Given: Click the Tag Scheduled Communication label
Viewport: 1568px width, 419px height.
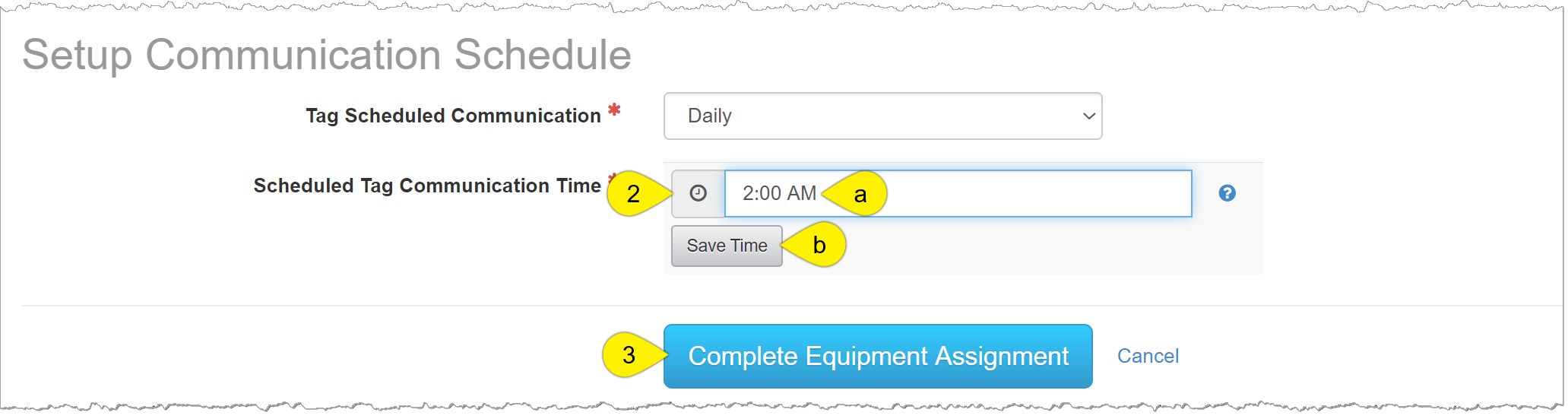Looking at the screenshot, I should [453, 116].
